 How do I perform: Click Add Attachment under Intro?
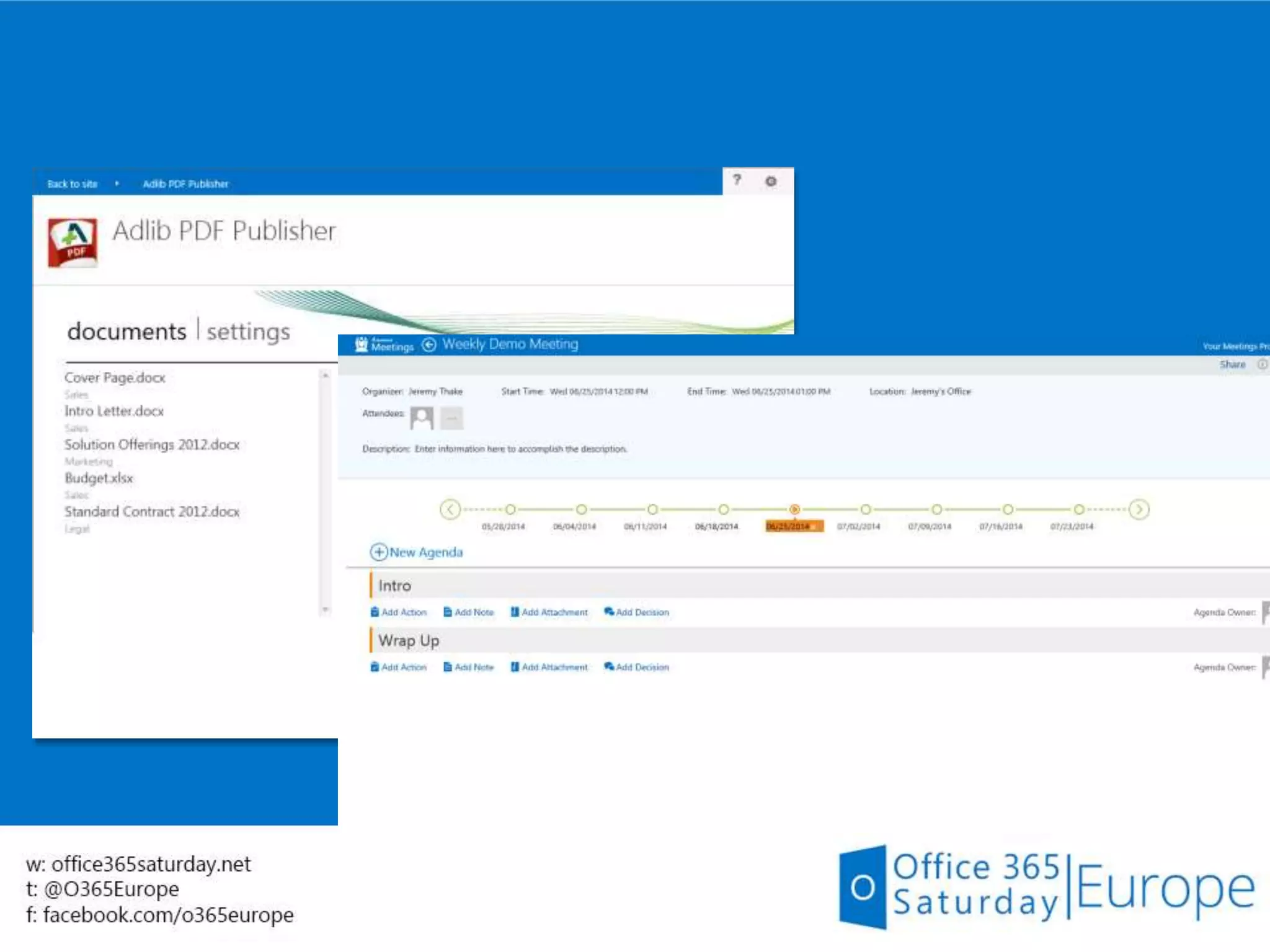point(549,612)
